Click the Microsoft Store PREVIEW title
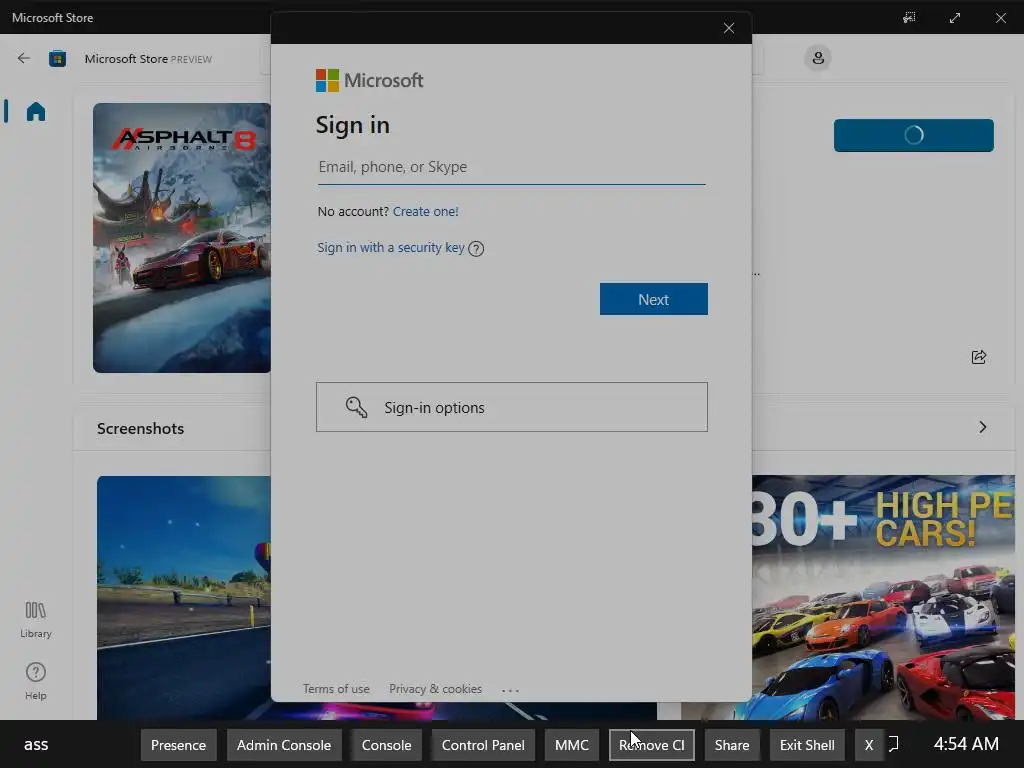1024x768 pixels. click(x=148, y=59)
